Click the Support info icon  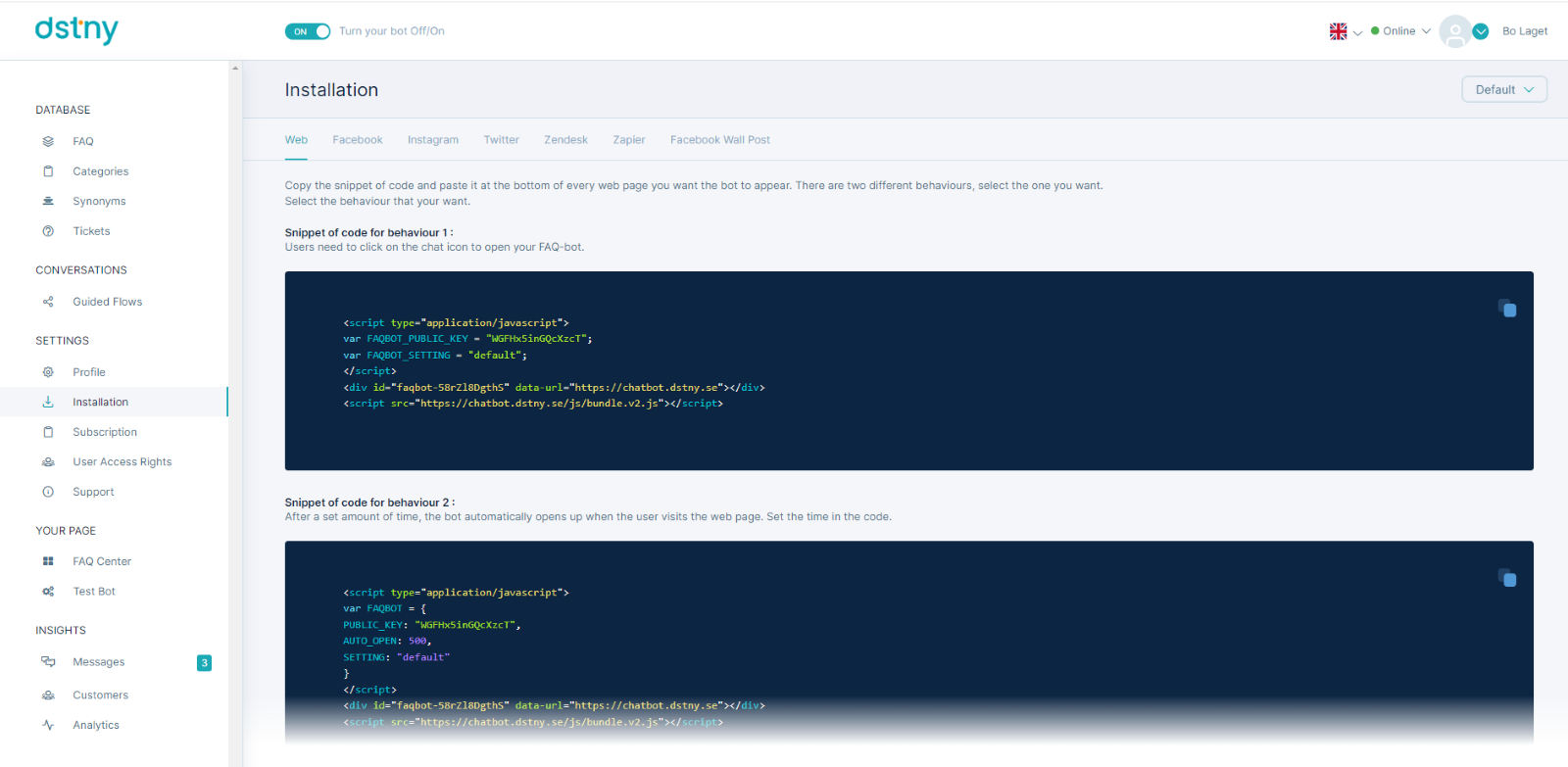pyautogui.click(x=48, y=492)
